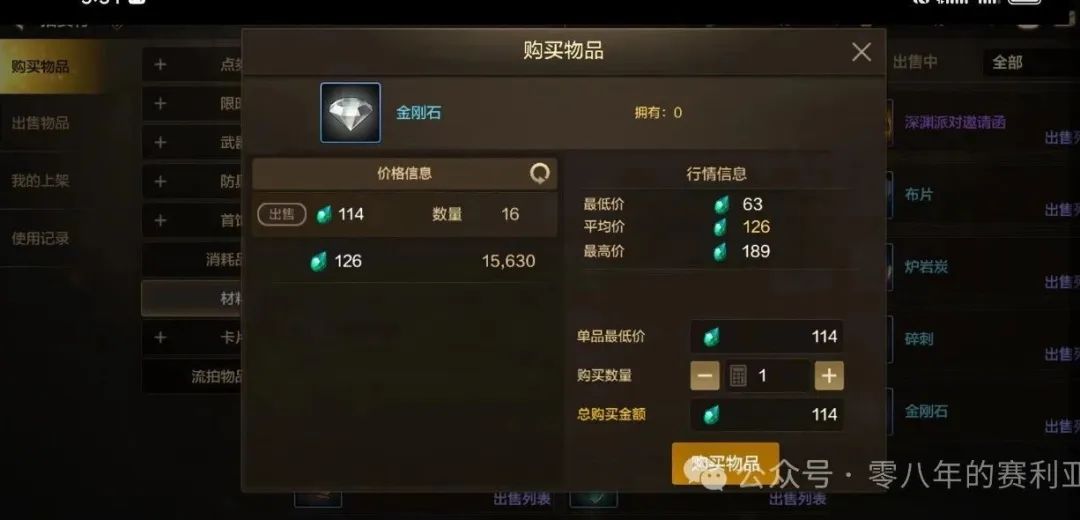Increase purchase quantity with plus button

pyautogui.click(x=829, y=375)
